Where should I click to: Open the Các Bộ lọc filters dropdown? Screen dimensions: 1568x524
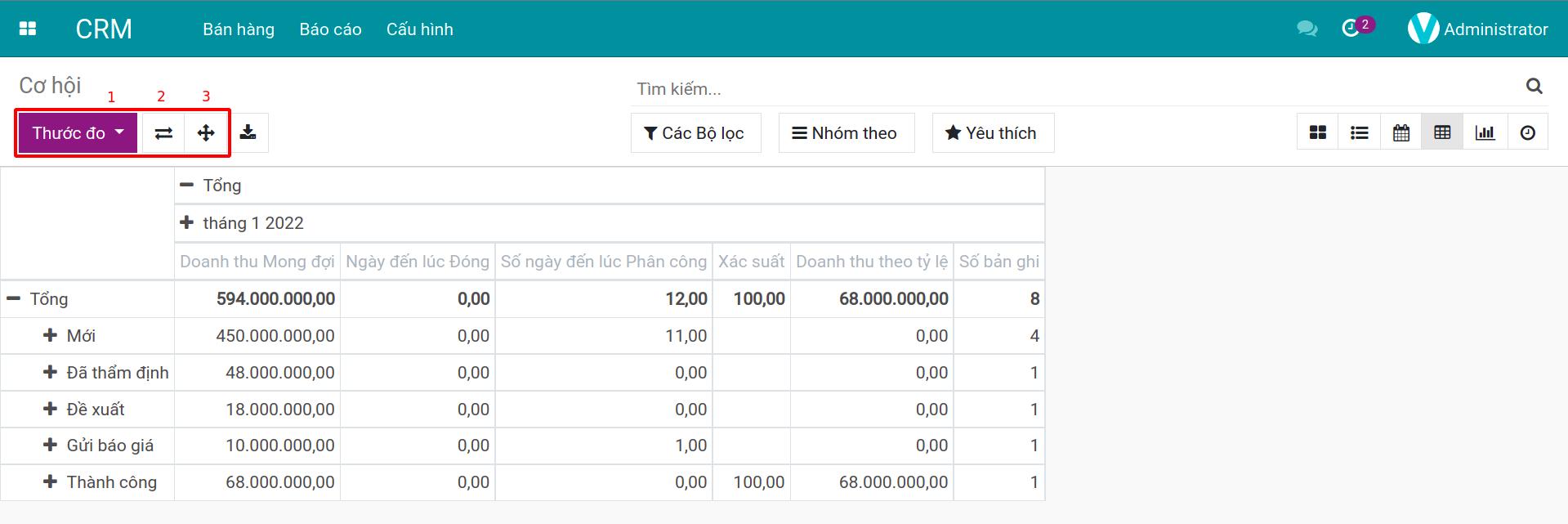click(695, 132)
